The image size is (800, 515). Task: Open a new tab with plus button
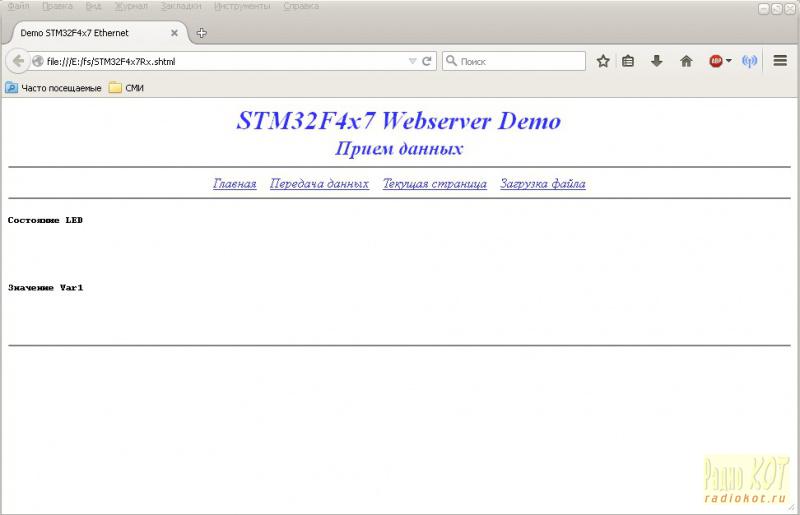201,33
